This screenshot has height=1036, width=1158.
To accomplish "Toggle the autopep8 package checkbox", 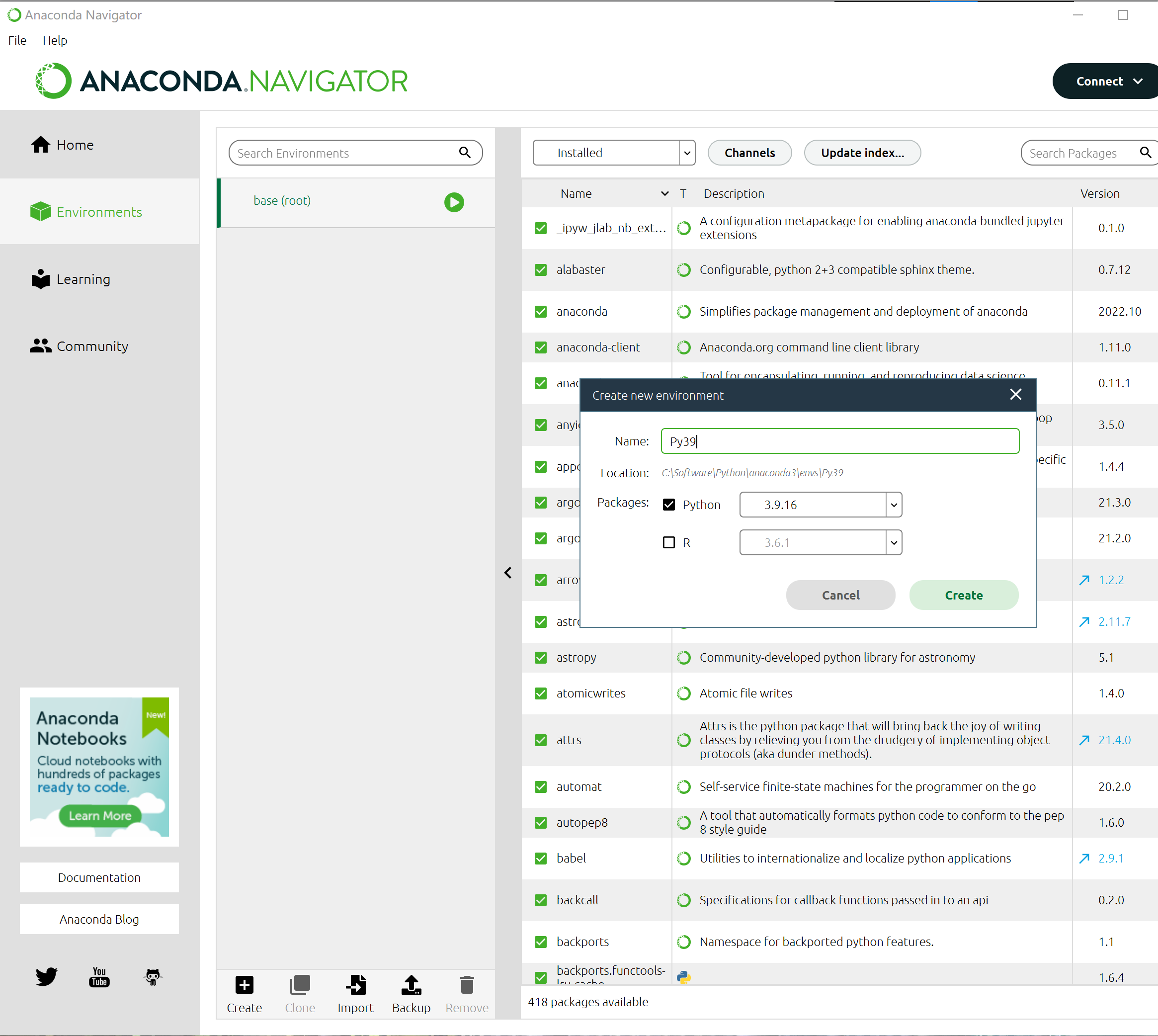I will click(x=541, y=823).
